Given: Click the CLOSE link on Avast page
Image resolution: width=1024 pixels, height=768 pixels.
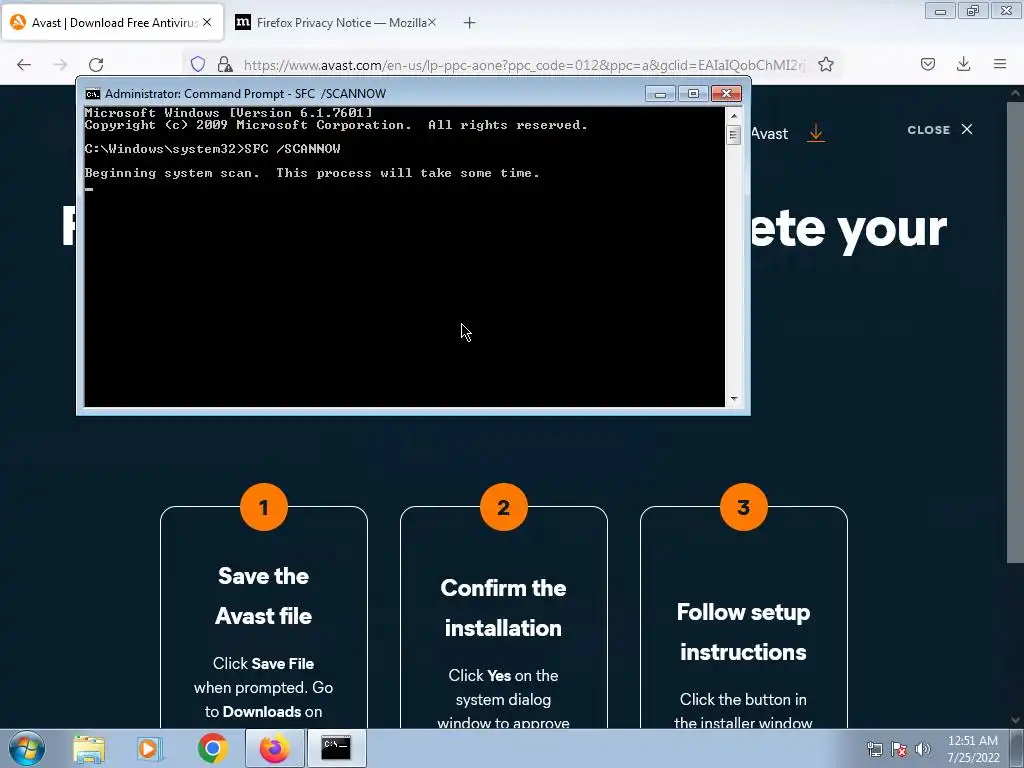Looking at the screenshot, I should [940, 130].
